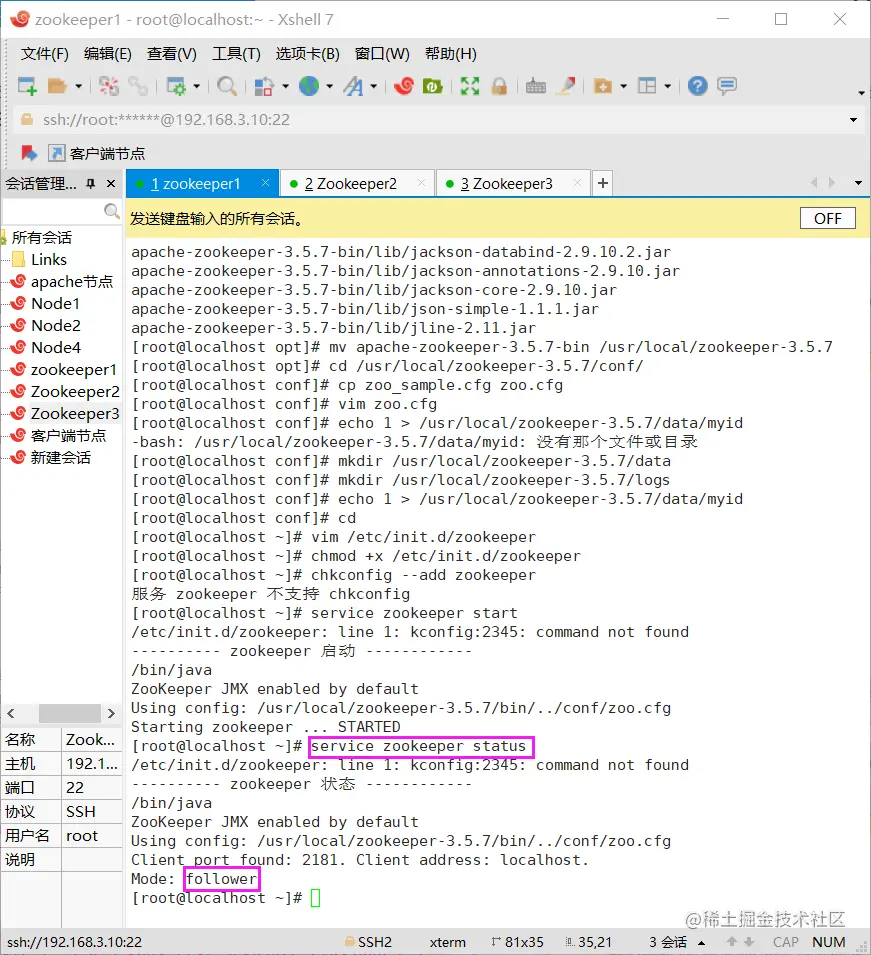Open the 工具(T) menu
871x955 pixels.
coord(236,54)
